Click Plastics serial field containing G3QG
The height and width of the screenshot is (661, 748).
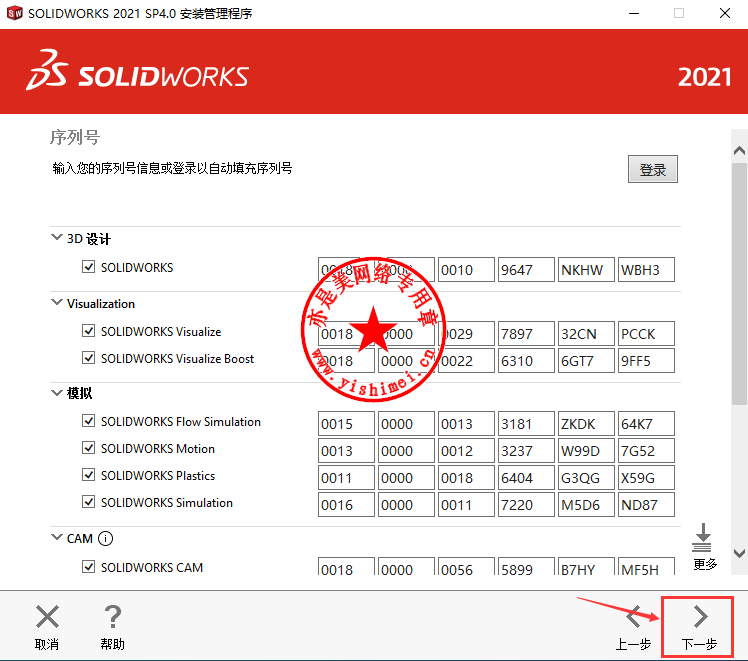[x=586, y=477]
